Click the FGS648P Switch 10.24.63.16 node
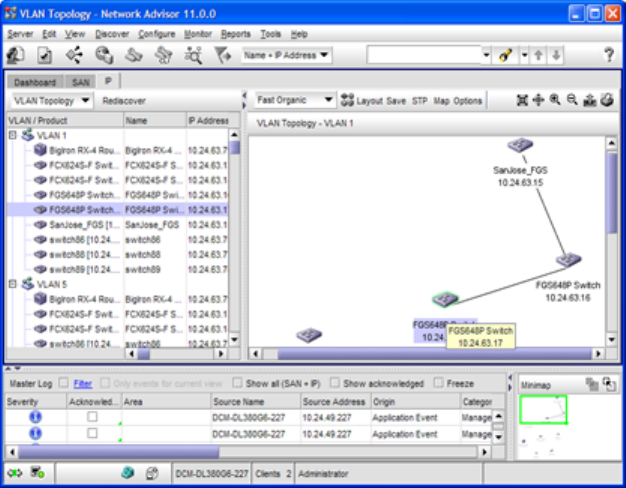Screen dimensions: 626x488 coord(568,260)
